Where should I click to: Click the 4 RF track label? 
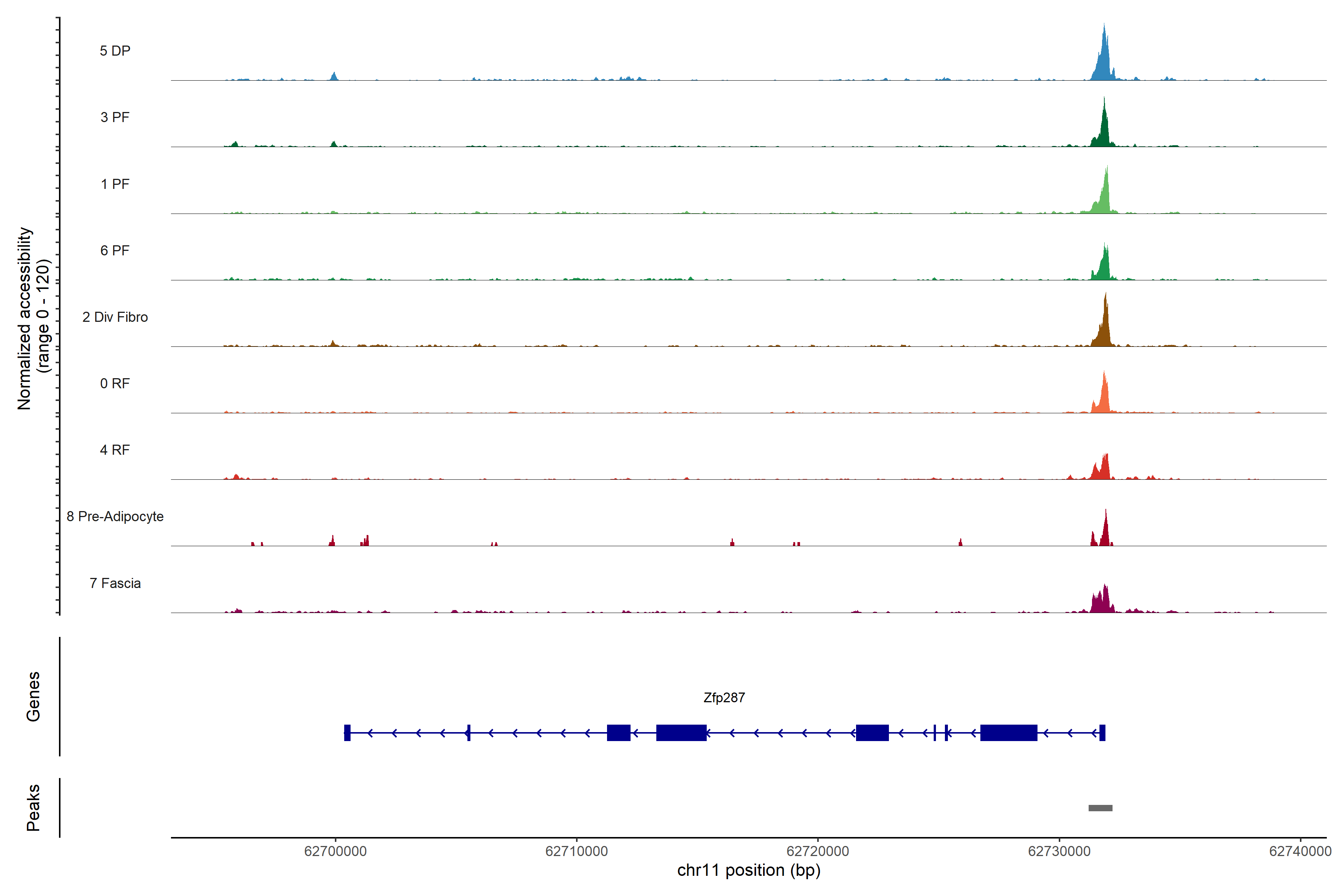coord(115,450)
